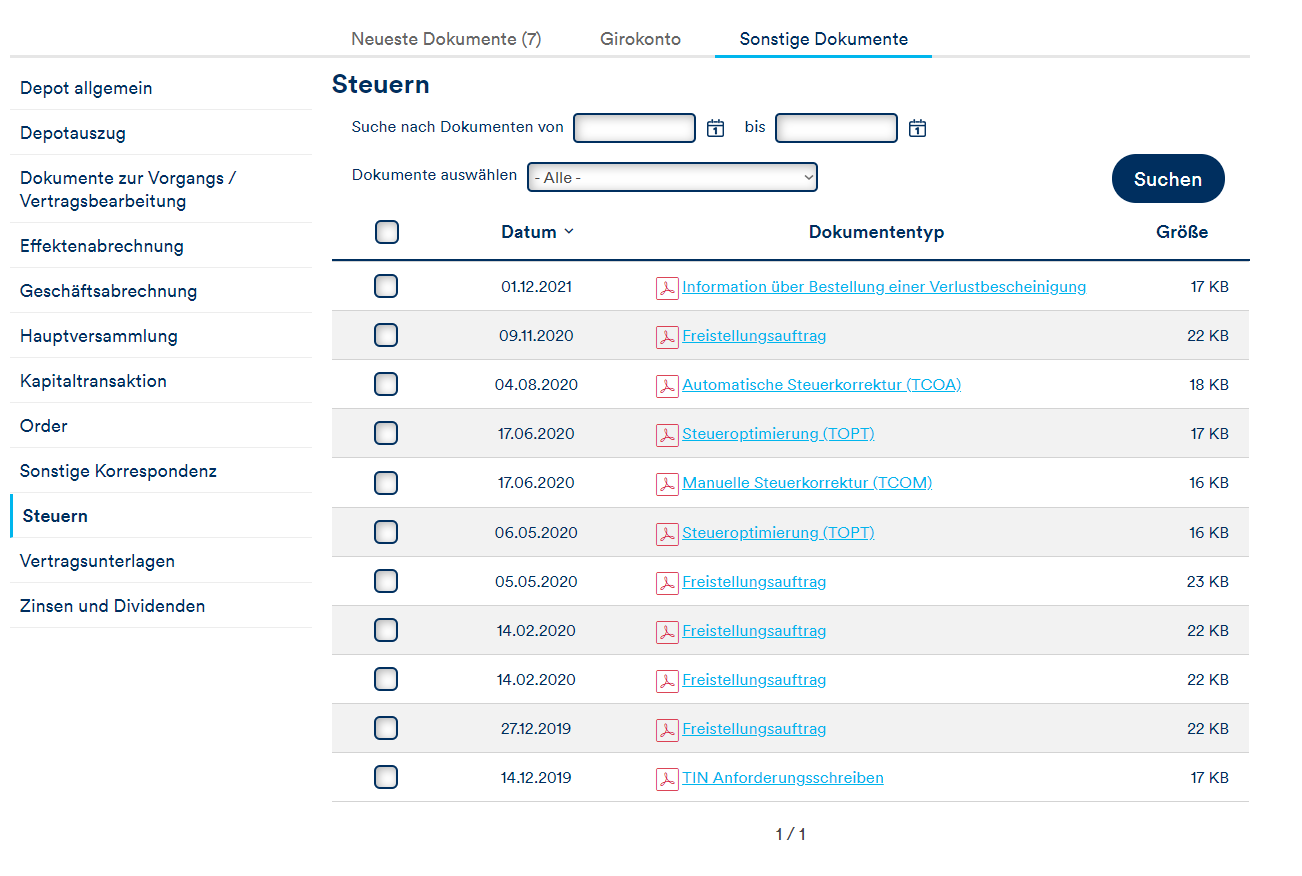This screenshot has height=876, width=1302.
Task: Toggle the select-all documents checkbox in header
Action: [x=387, y=232]
